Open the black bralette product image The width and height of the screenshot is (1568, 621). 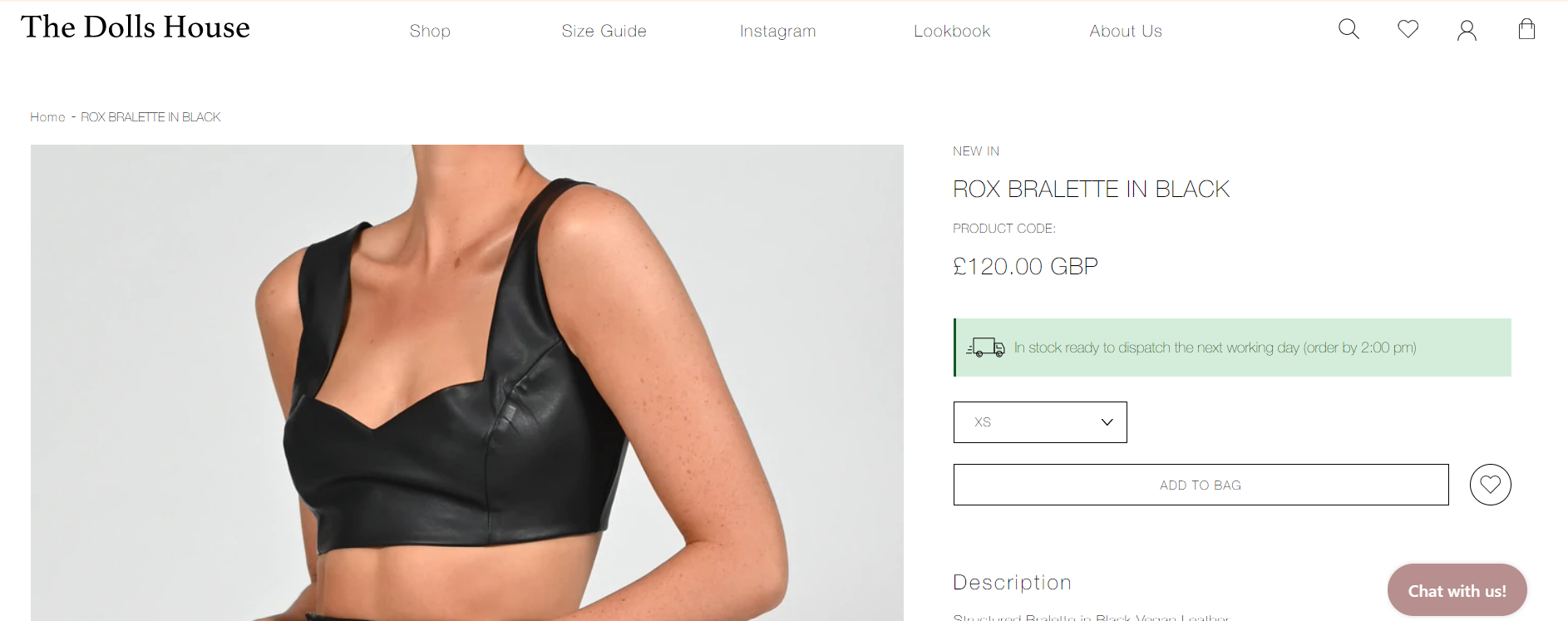(467, 382)
